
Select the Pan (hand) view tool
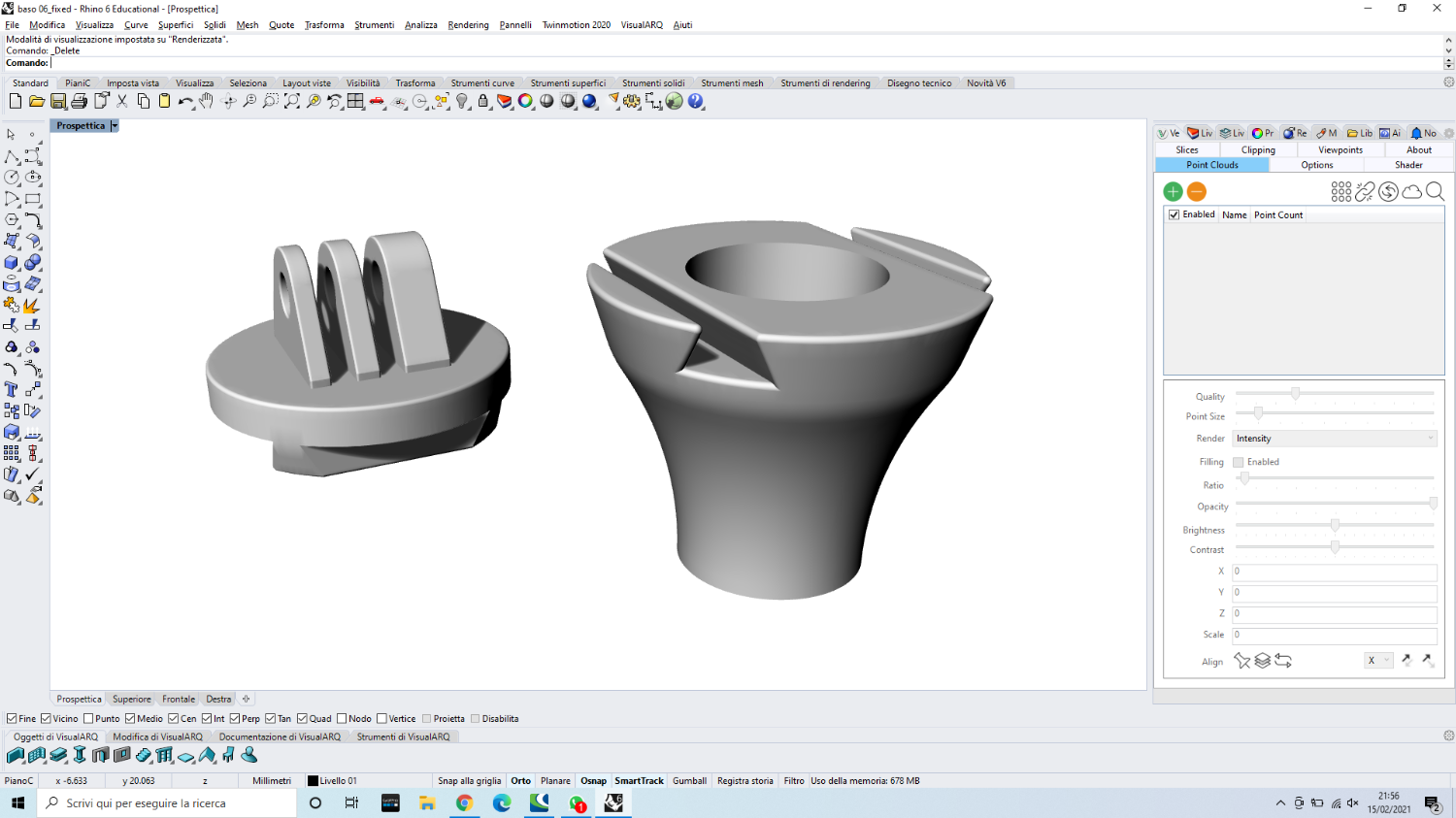tap(206, 101)
